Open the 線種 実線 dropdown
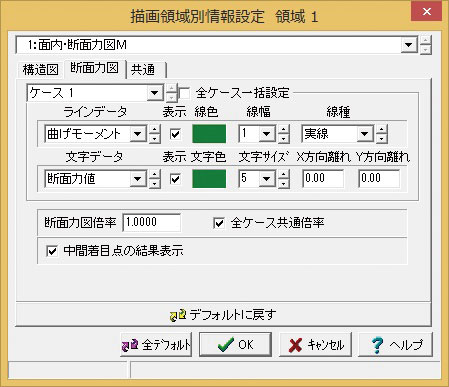 (365, 134)
